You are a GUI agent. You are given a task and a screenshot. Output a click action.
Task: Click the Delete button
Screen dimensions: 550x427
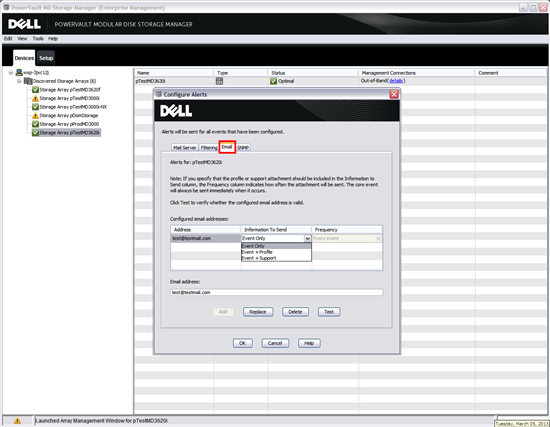pyautogui.click(x=295, y=312)
